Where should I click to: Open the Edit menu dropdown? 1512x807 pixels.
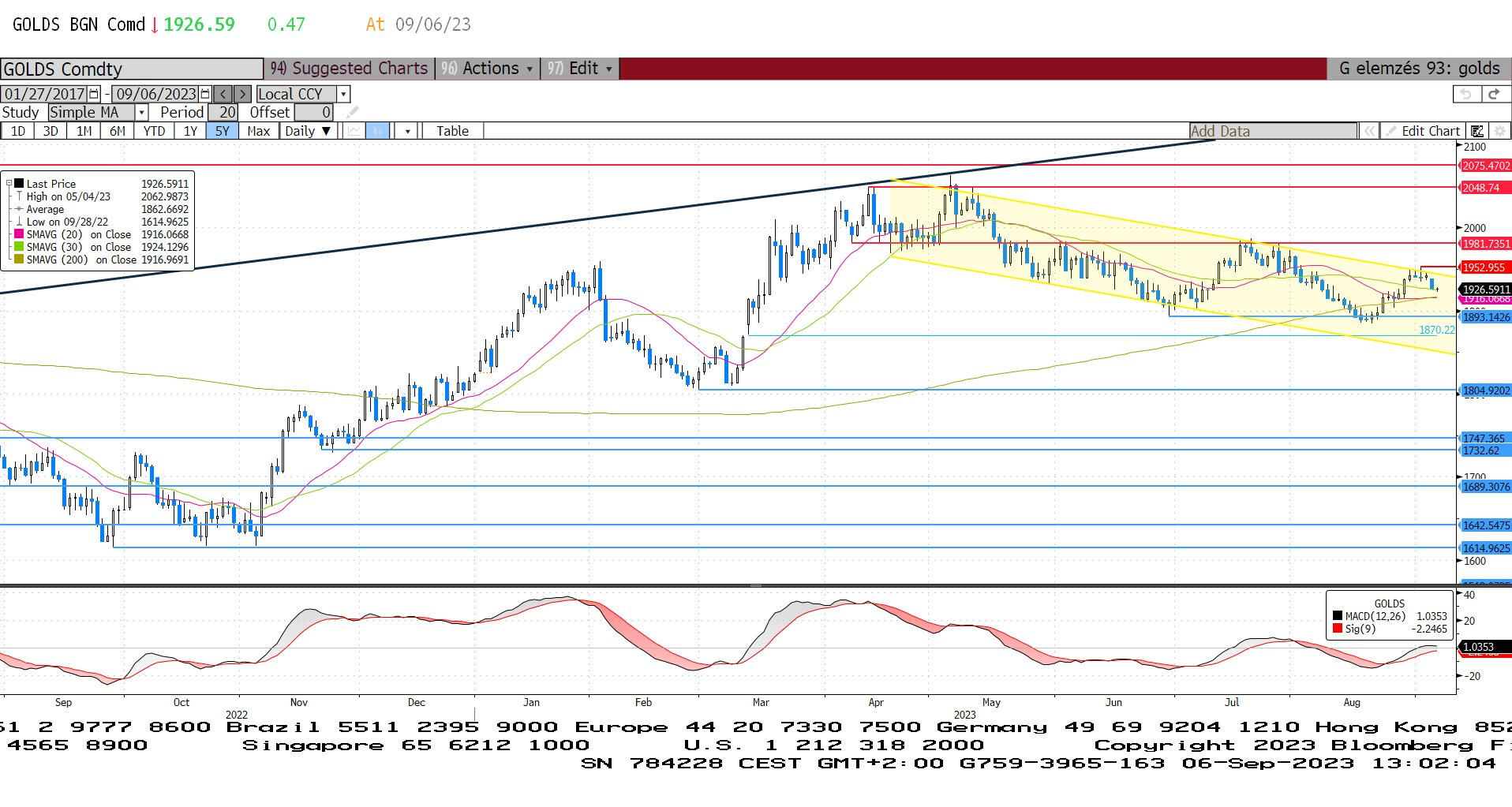point(581,69)
